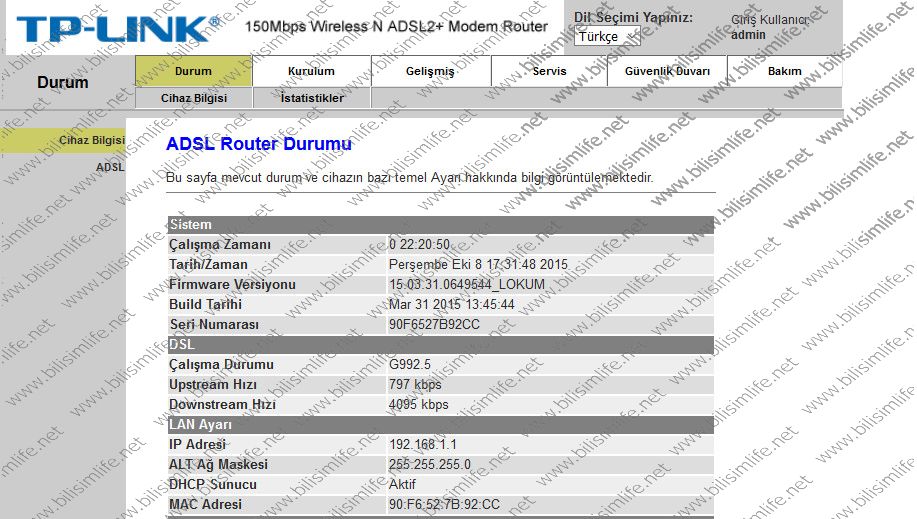Select date value Perşembe Eki 8 2015
The image size is (917, 519).
pos(478,264)
